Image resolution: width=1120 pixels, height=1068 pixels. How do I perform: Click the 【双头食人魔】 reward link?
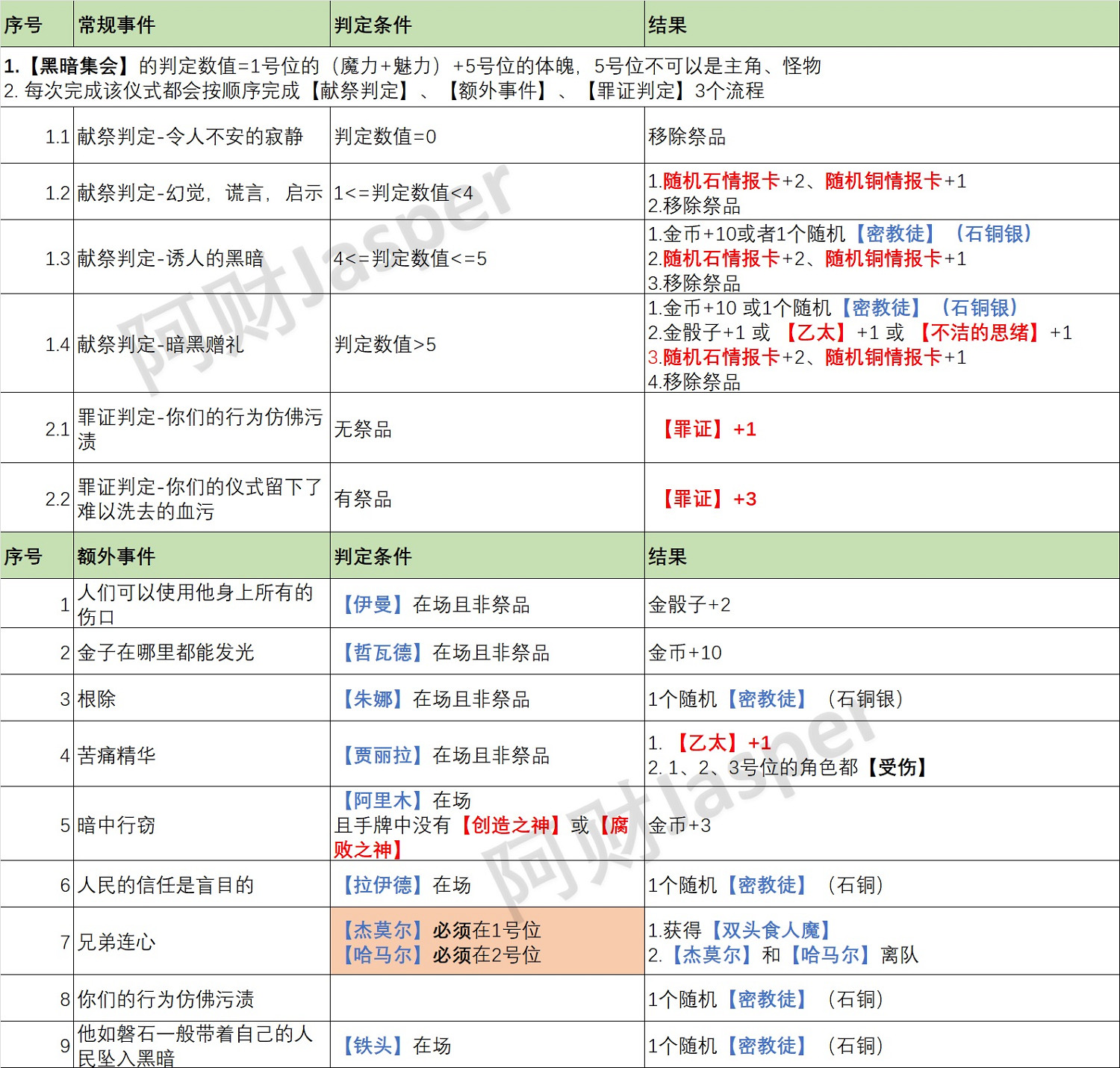pos(770,931)
